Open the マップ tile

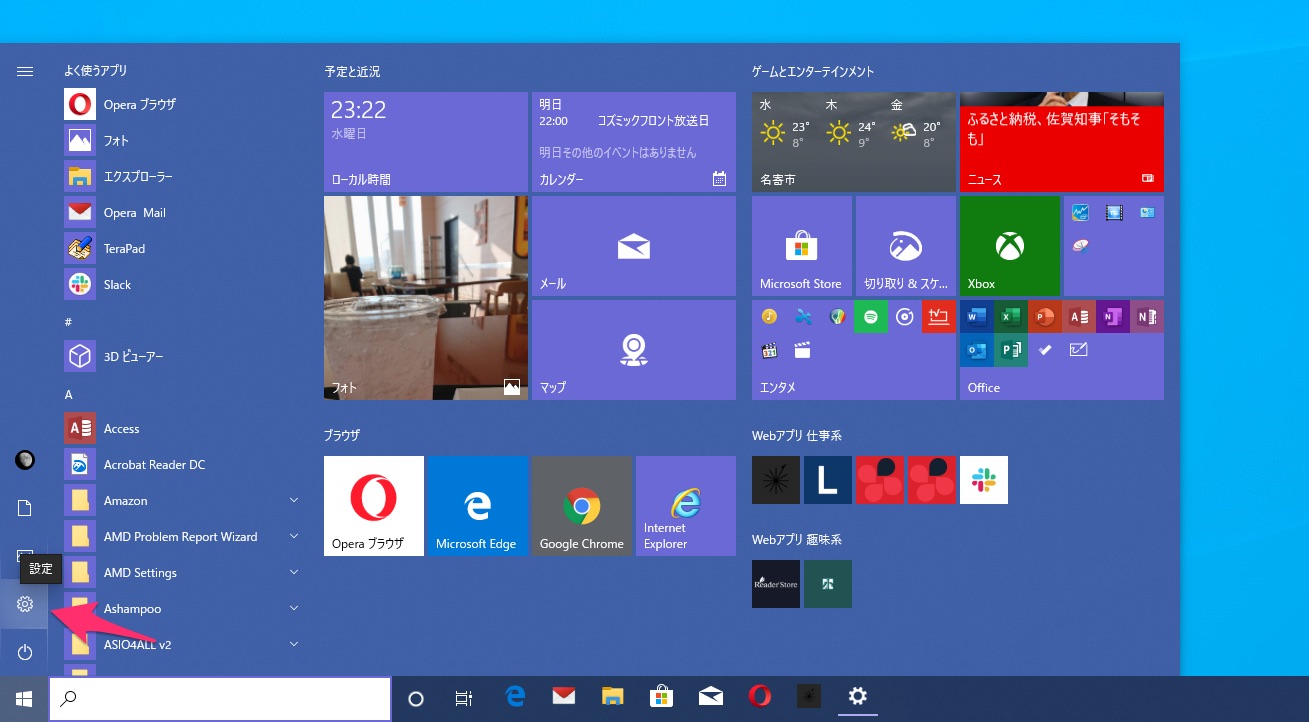coord(634,350)
